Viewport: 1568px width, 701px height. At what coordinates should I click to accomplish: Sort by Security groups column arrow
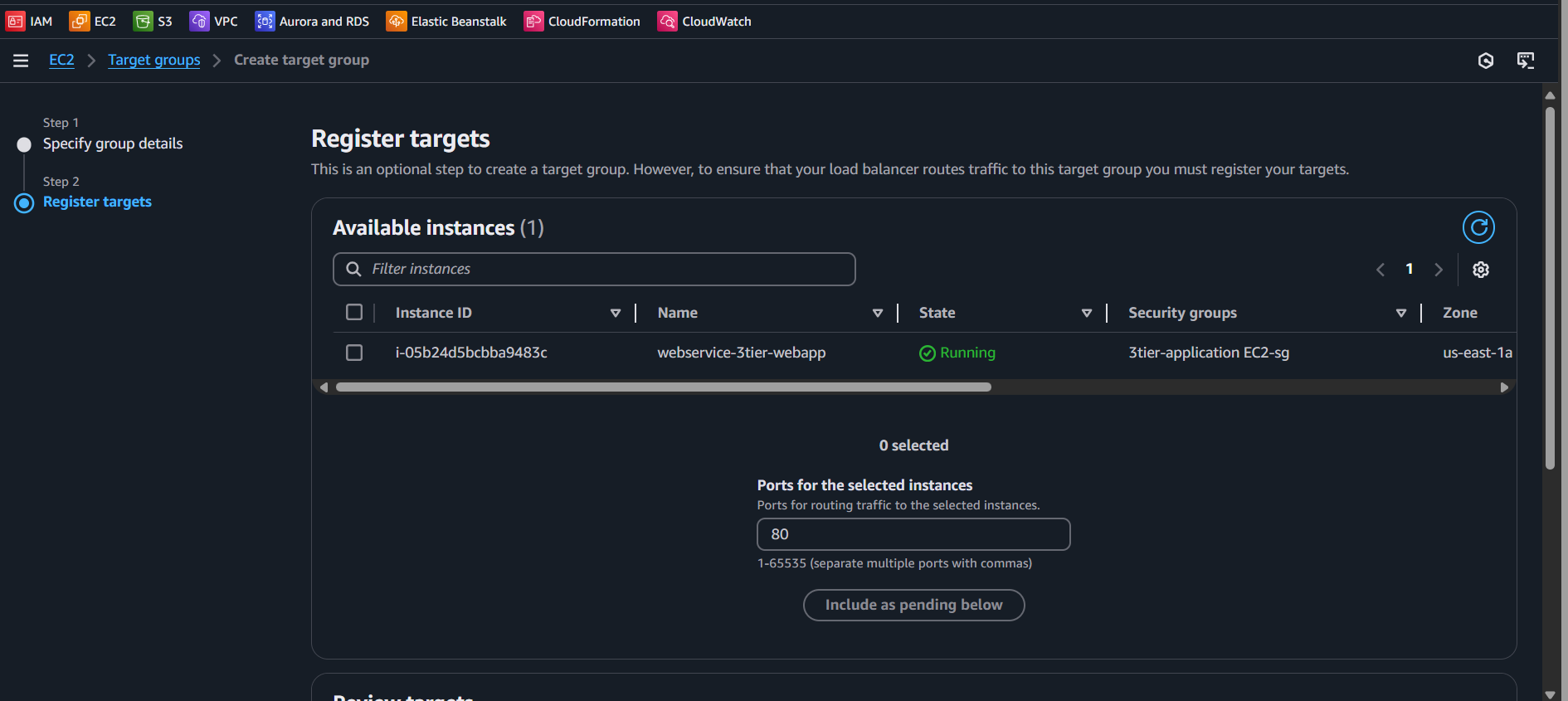1401,313
